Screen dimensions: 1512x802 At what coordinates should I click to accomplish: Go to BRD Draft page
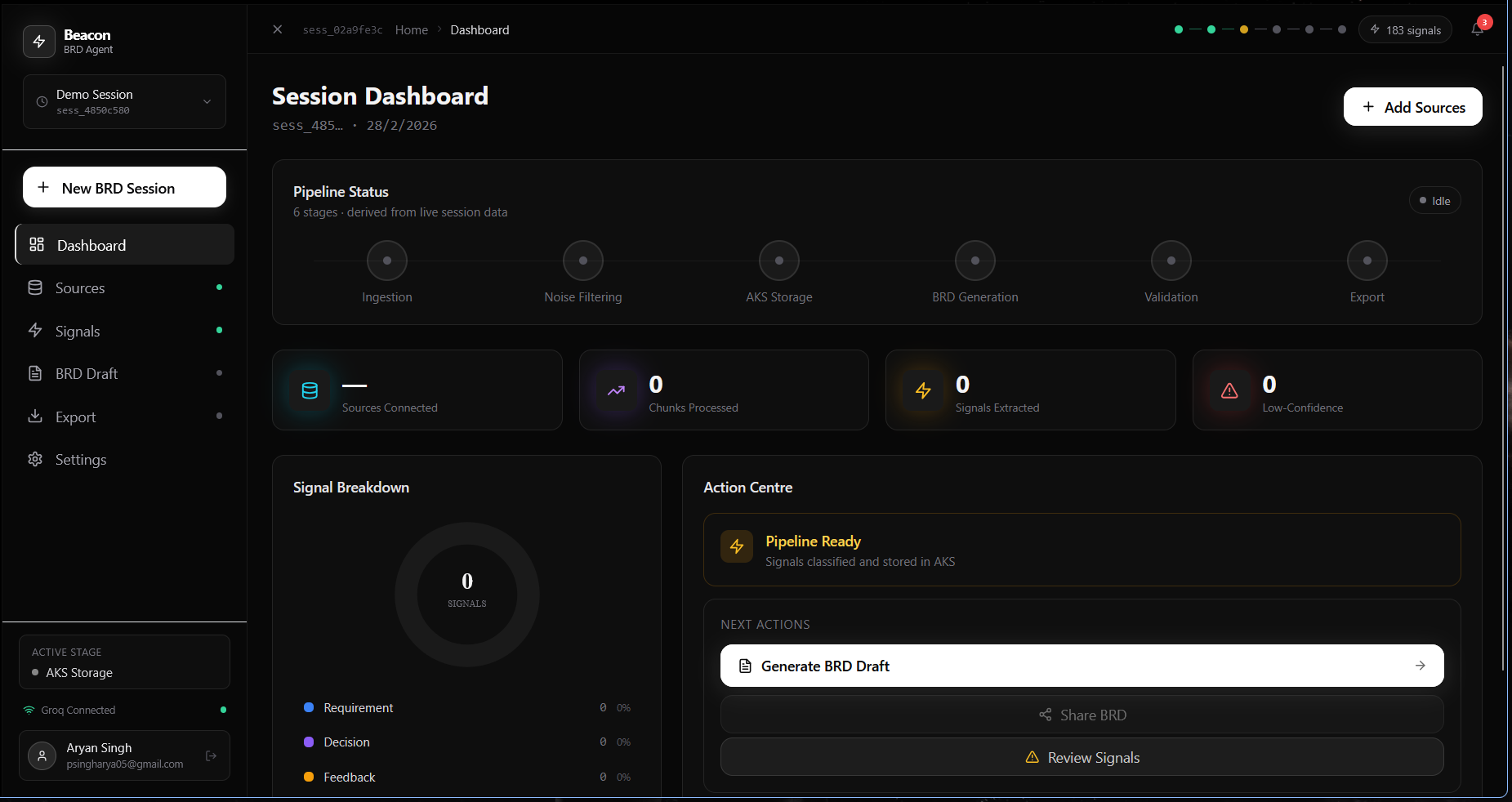tap(87, 374)
